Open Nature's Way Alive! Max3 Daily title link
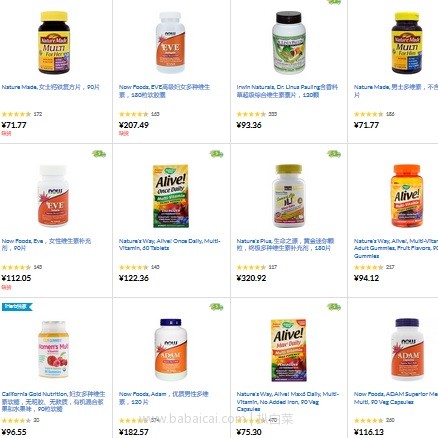438x438 pixels. (x=288, y=401)
